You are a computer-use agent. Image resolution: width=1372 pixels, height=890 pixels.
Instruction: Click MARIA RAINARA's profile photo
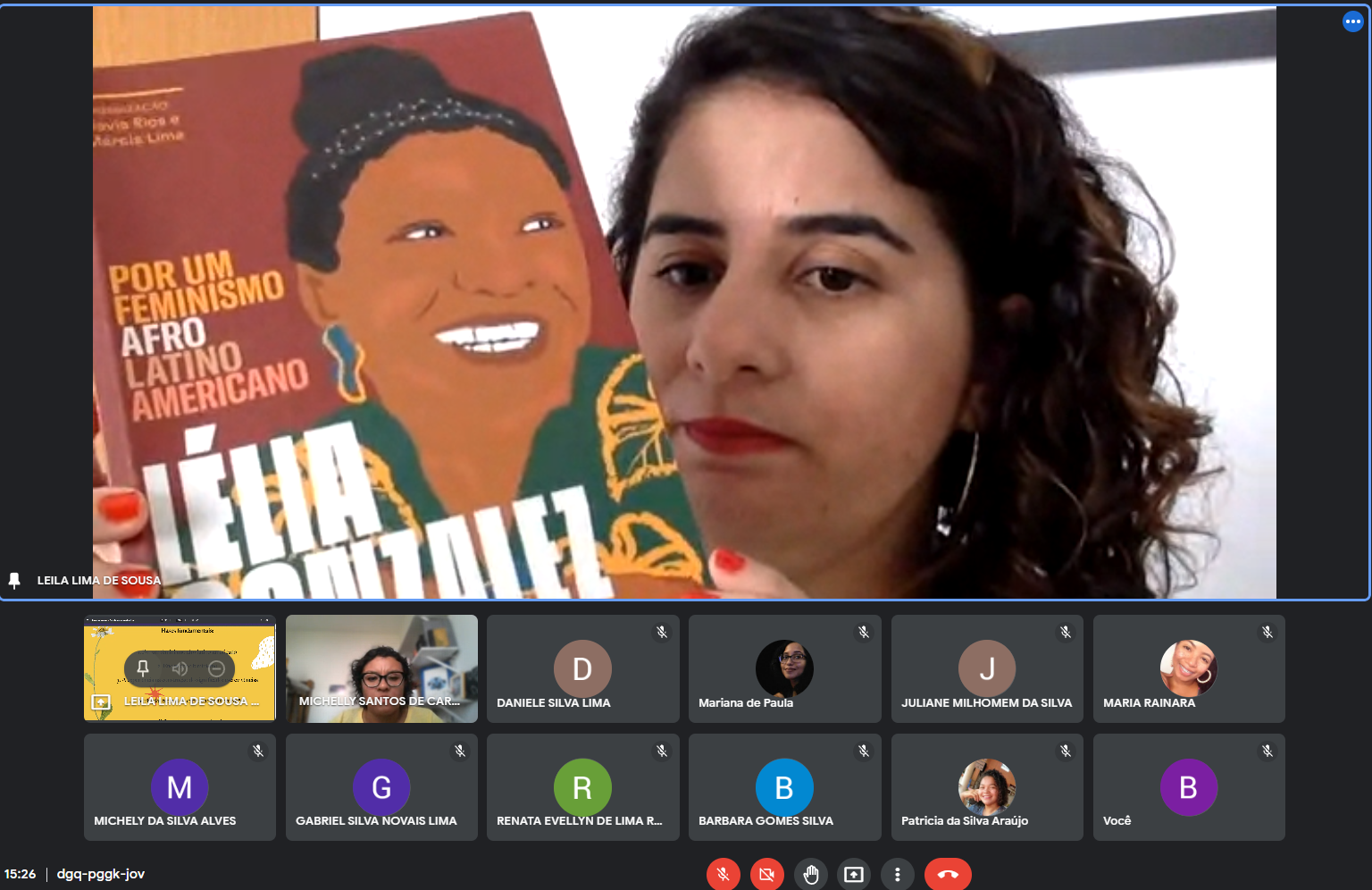tap(1189, 668)
